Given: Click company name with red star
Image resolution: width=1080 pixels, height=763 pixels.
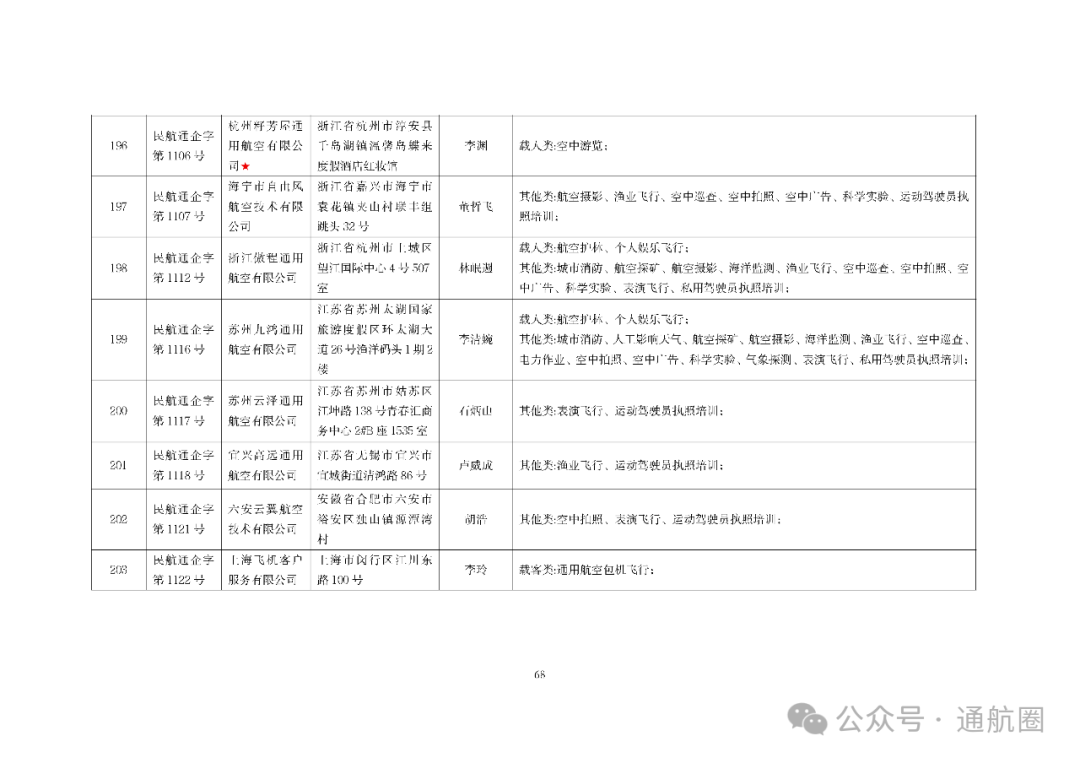Looking at the screenshot, I should [x=266, y=145].
